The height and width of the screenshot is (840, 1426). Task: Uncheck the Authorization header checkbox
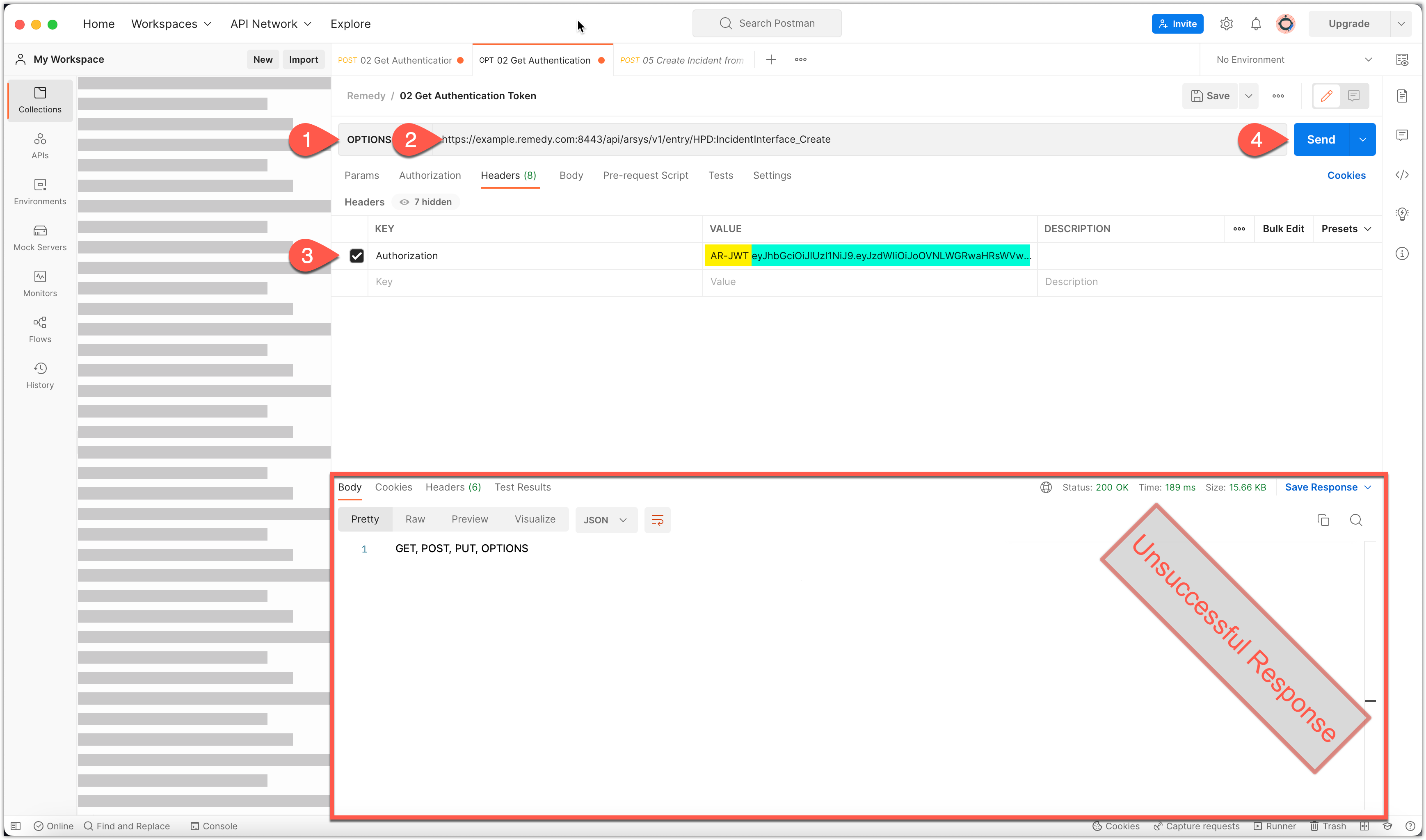(356, 256)
